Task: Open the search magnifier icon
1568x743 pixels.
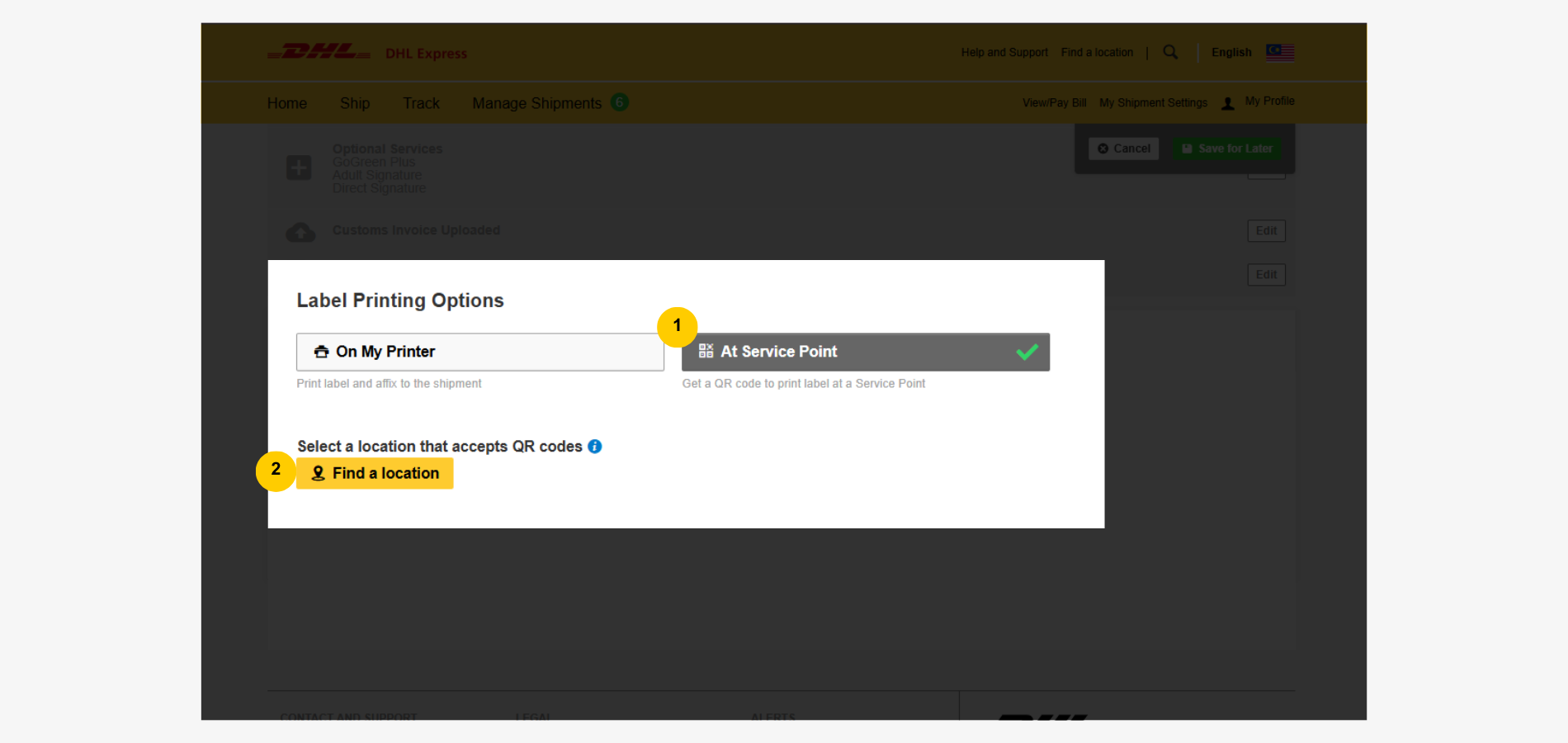Action: pyautogui.click(x=1170, y=52)
